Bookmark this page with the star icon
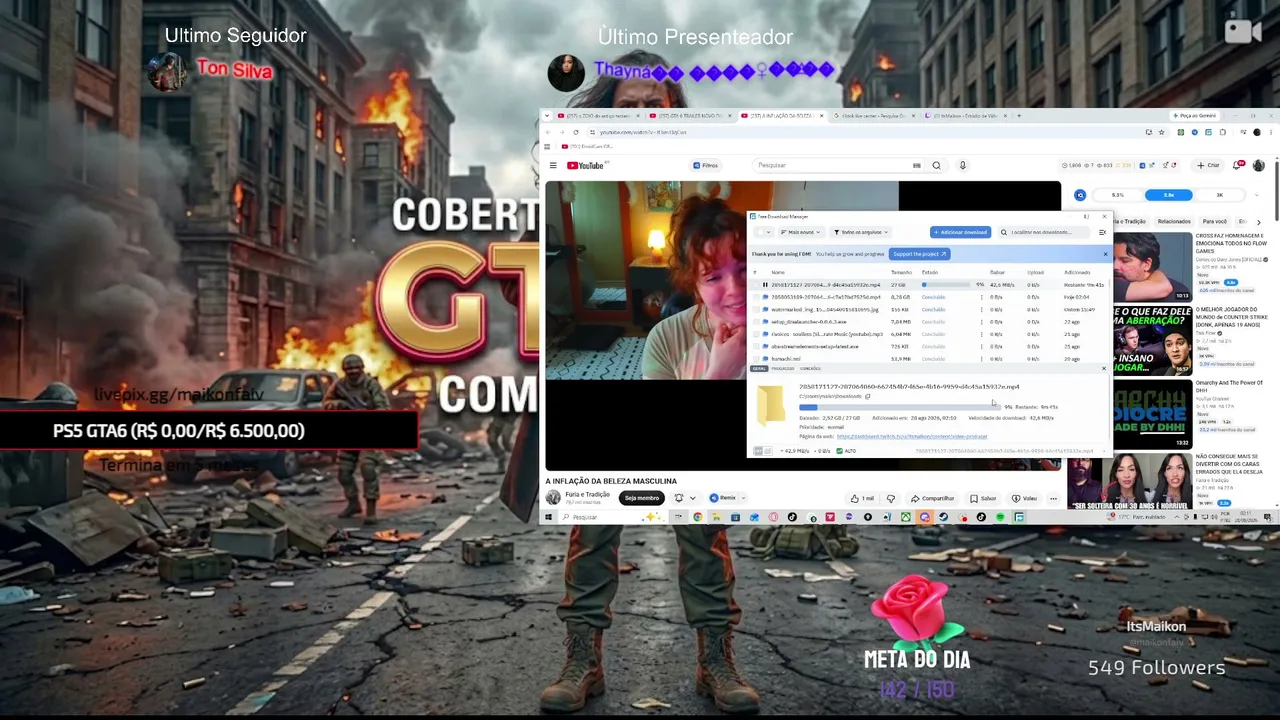The image size is (1280, 720). point(1162,132)
